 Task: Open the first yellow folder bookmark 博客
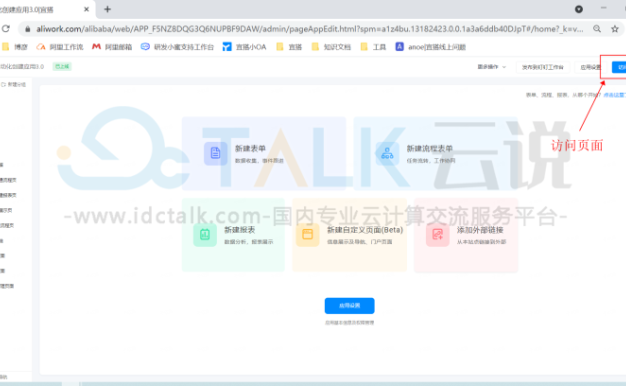[15, 47]
